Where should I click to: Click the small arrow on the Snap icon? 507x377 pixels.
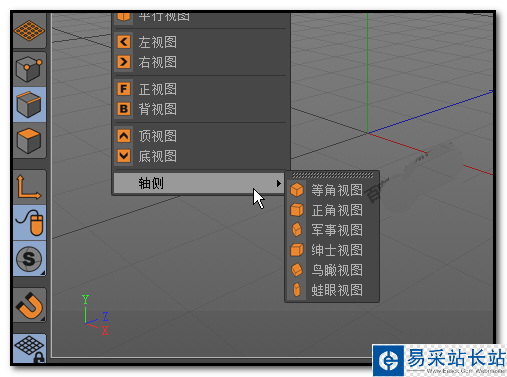coord(43,319)
